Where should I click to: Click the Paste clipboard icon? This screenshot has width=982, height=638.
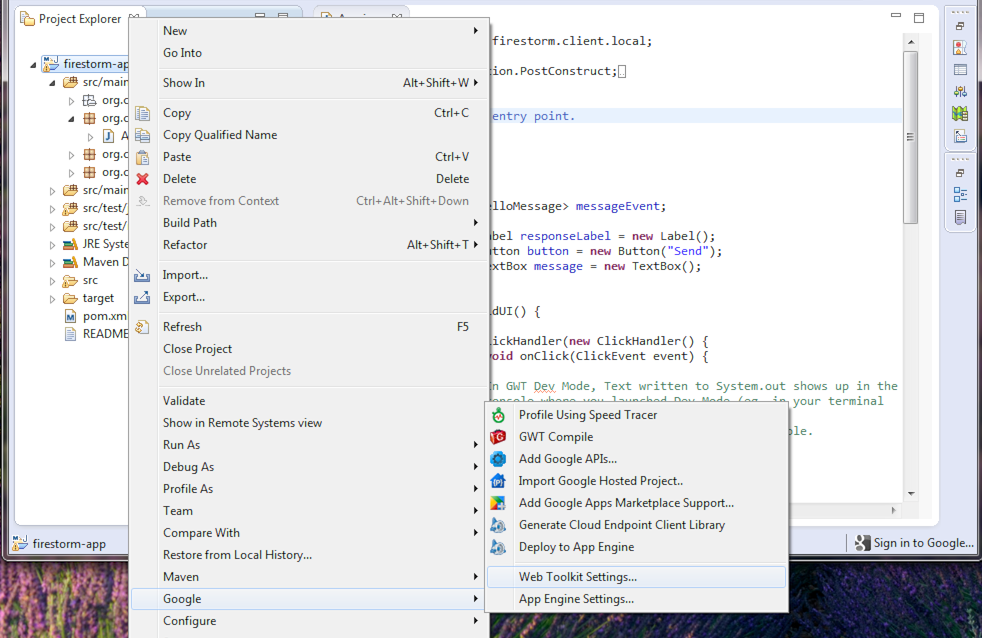pos(143,157)
